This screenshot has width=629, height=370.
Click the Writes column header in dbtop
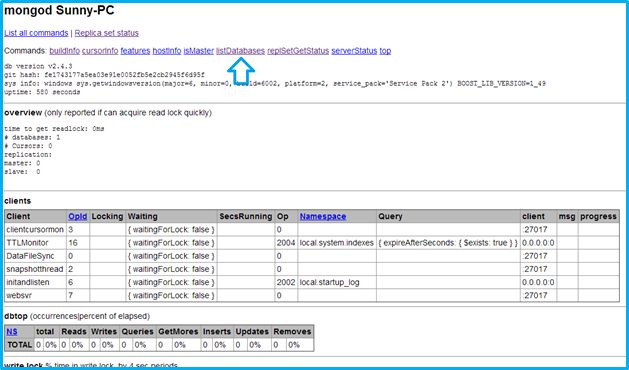(x=104, y=331)
